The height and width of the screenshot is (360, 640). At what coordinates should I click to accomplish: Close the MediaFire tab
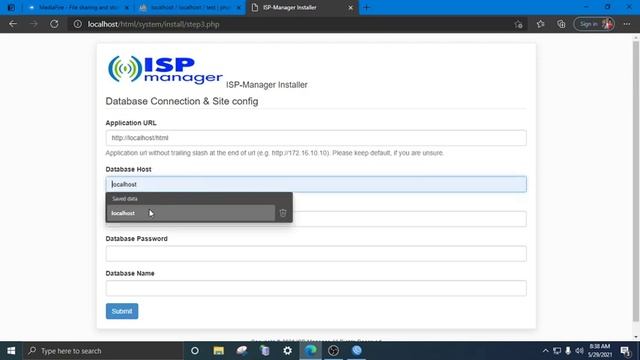click(x=126, y=7)
